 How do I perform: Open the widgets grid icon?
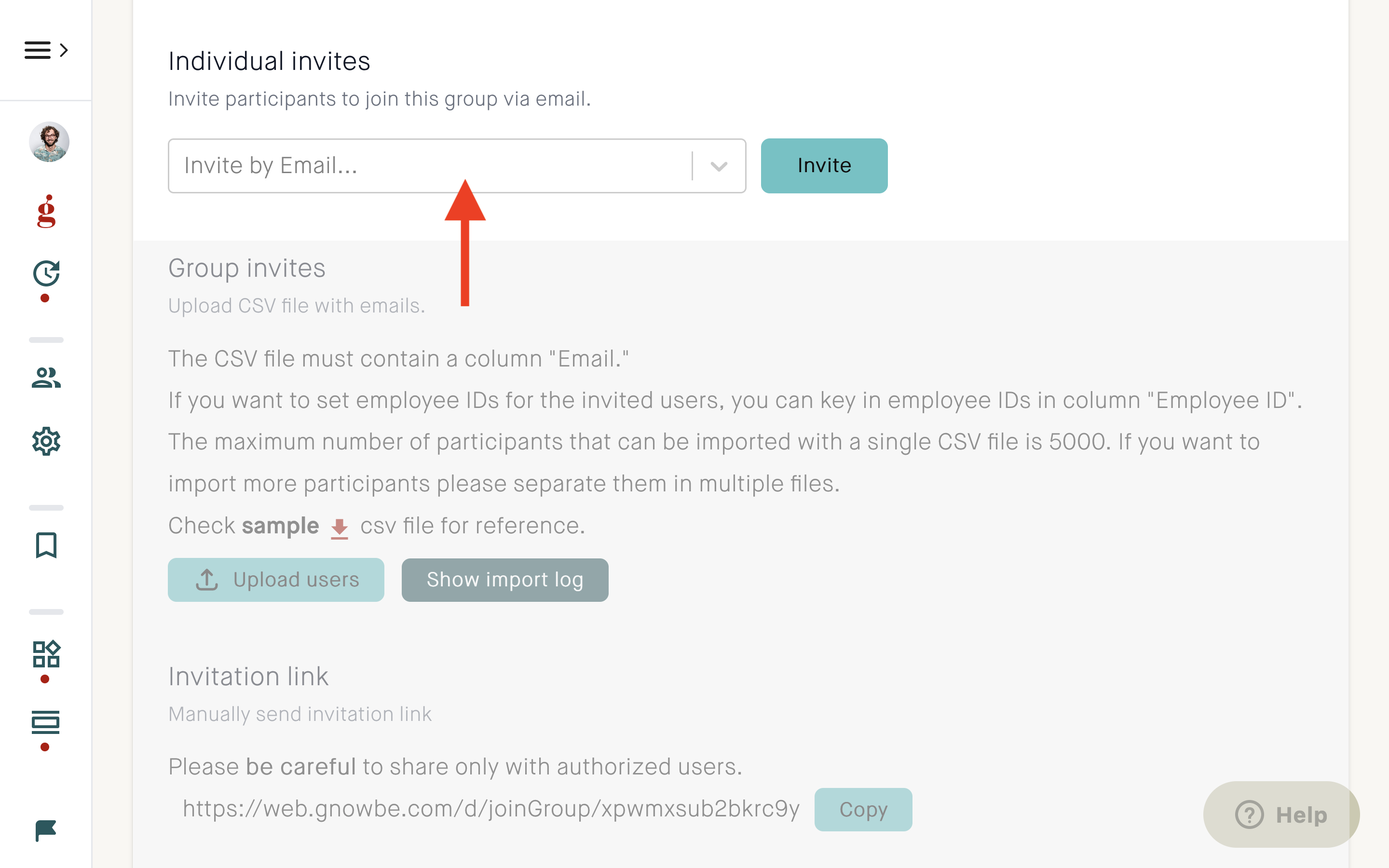click(46, 654)
